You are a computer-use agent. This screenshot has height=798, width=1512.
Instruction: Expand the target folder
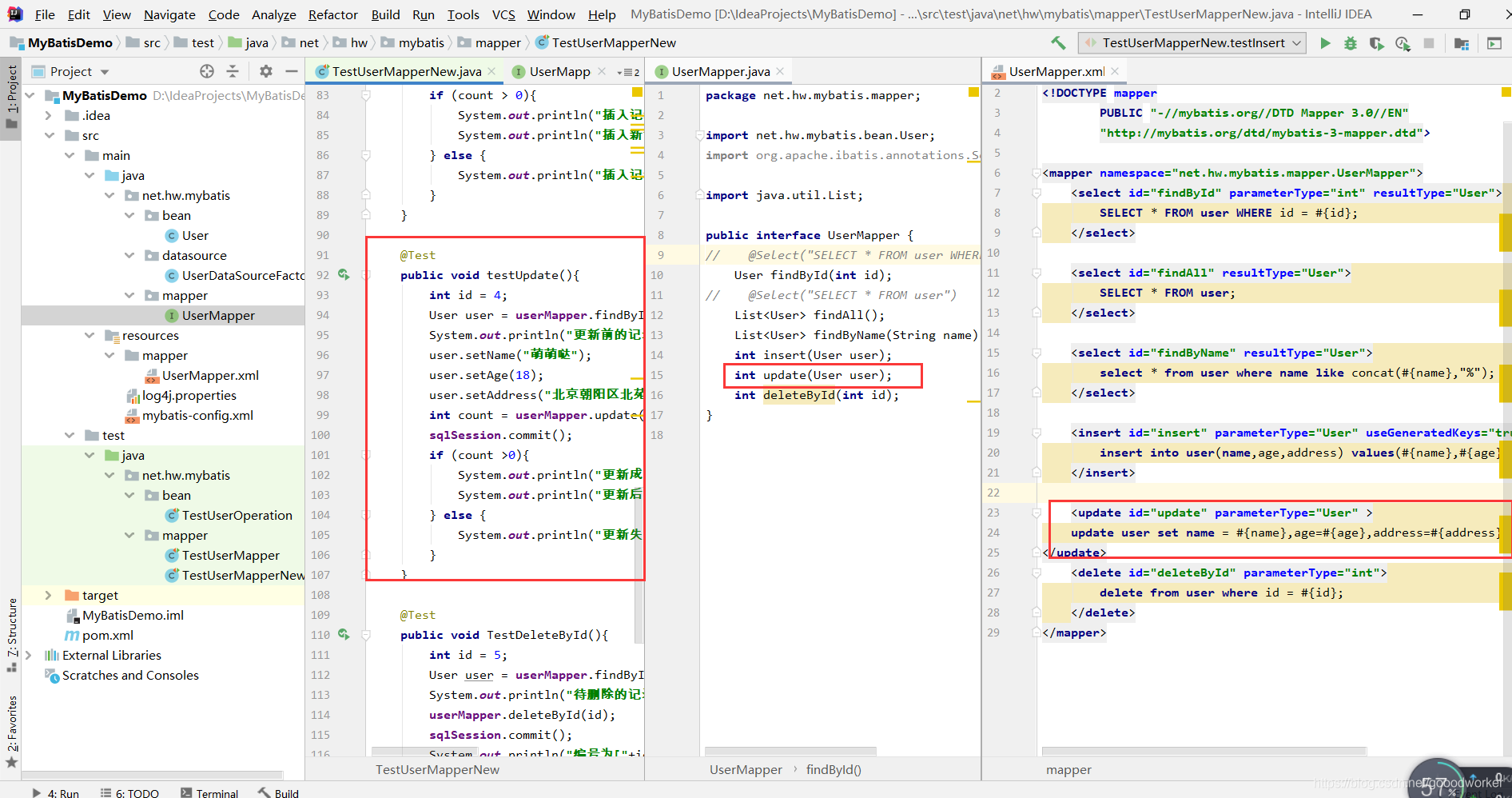point(49,595)
